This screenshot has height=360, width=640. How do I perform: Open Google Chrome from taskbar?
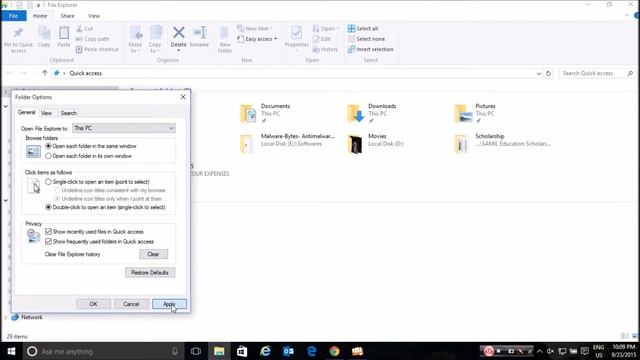334,351
